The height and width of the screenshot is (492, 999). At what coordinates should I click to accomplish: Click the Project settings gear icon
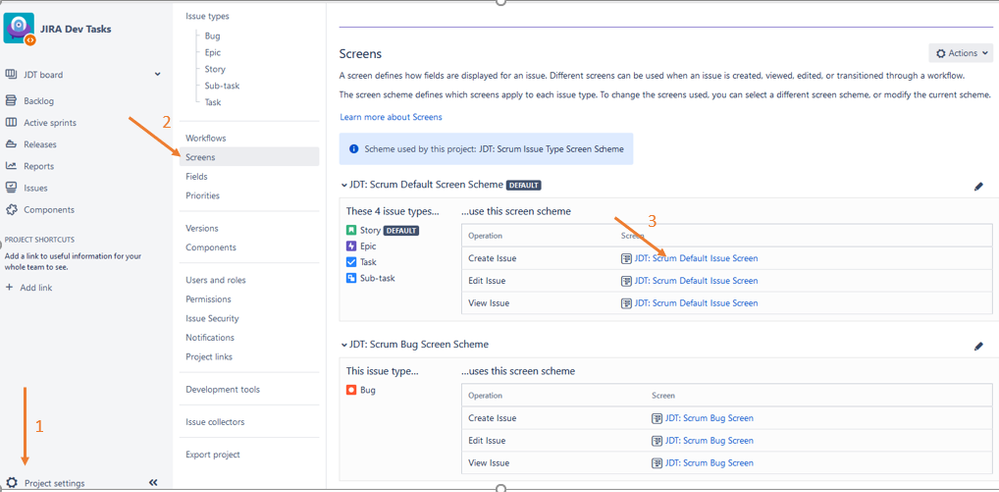click(11, 482)
